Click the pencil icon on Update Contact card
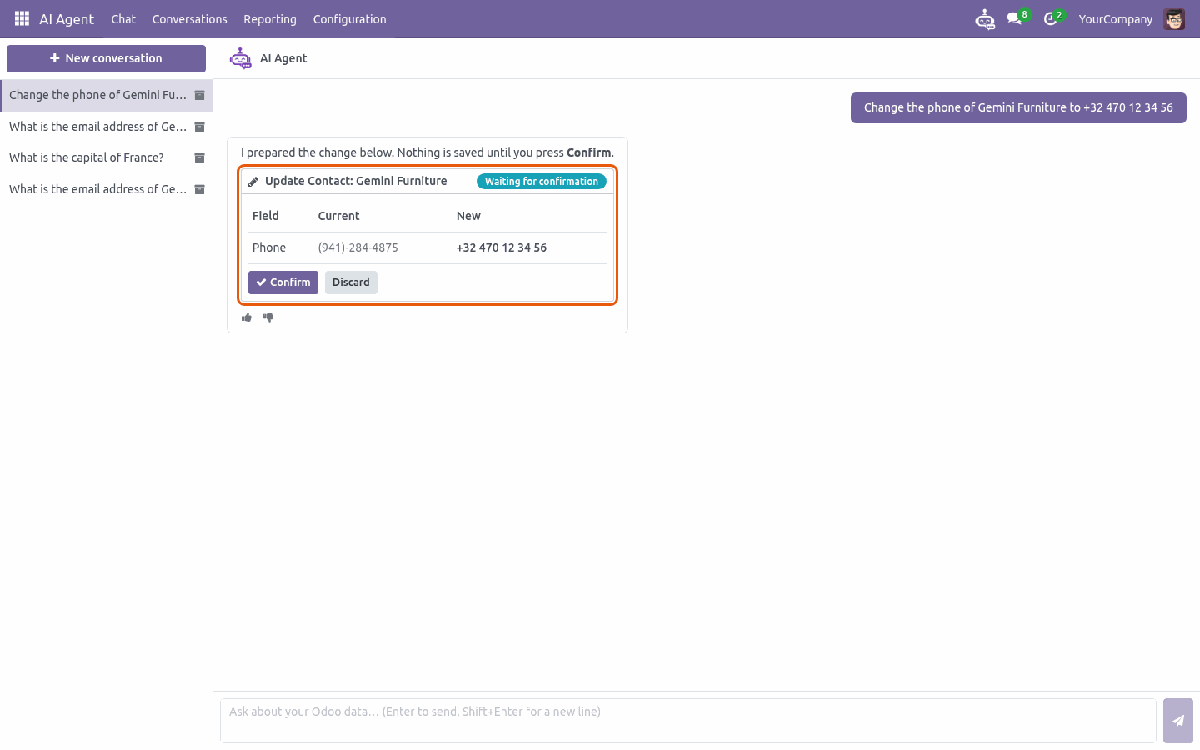Image resolution: width=1200 pixels, height=750 pixels. point(253,182)
